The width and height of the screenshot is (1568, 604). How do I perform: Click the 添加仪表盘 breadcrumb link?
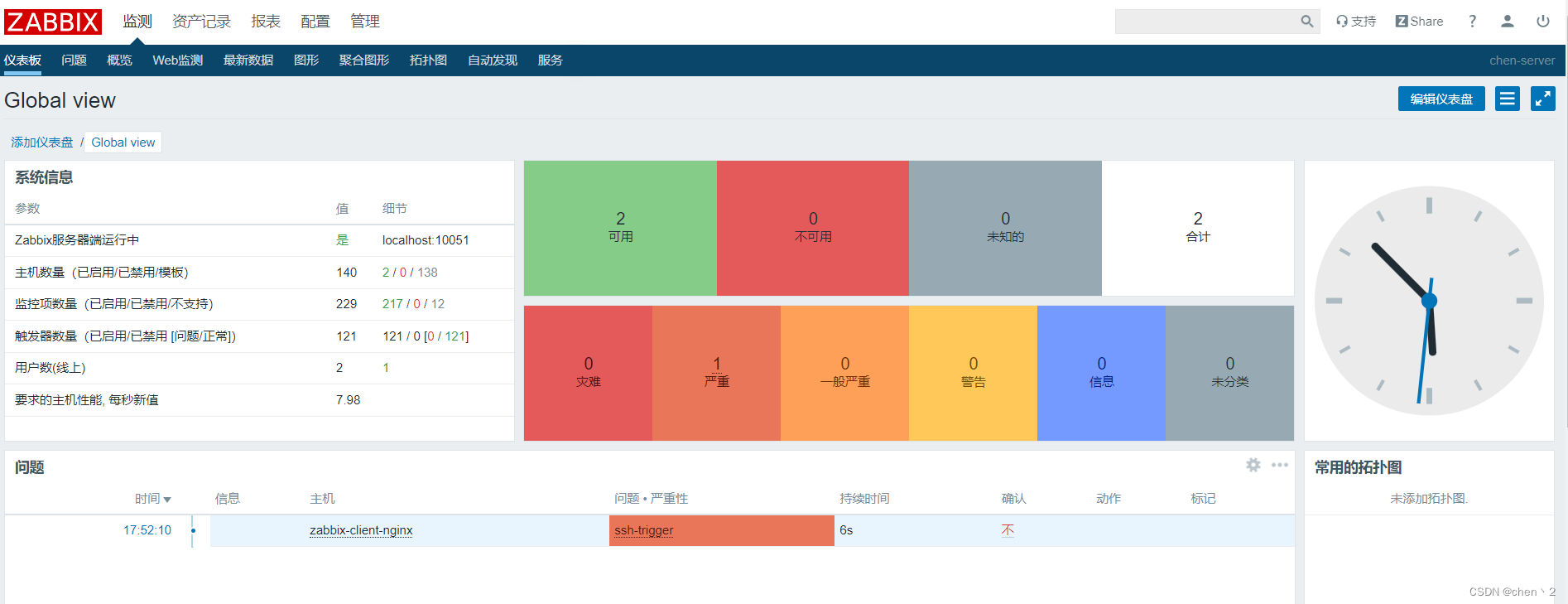[x=42, y=143]
